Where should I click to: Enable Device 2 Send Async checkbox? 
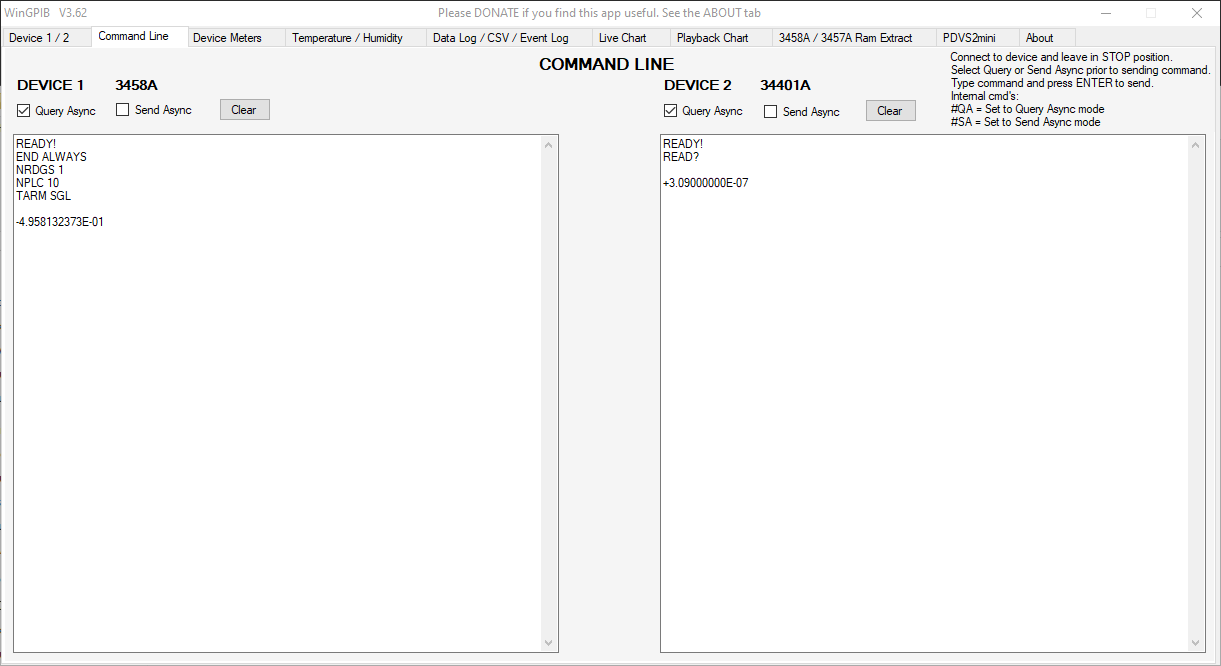tap(770, 112)
